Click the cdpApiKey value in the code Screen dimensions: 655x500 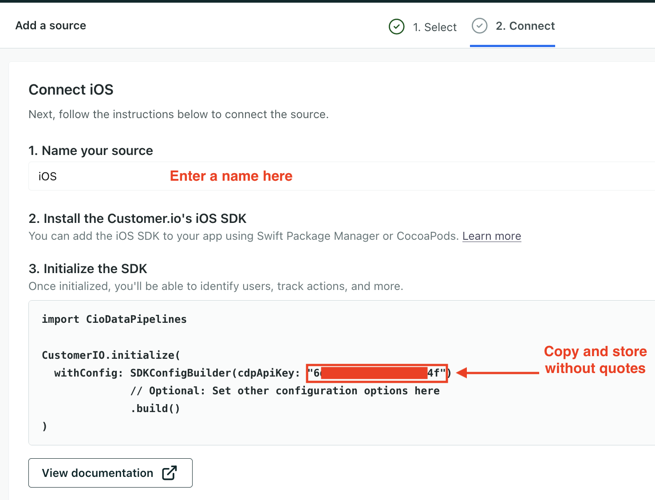coord(377,373)
